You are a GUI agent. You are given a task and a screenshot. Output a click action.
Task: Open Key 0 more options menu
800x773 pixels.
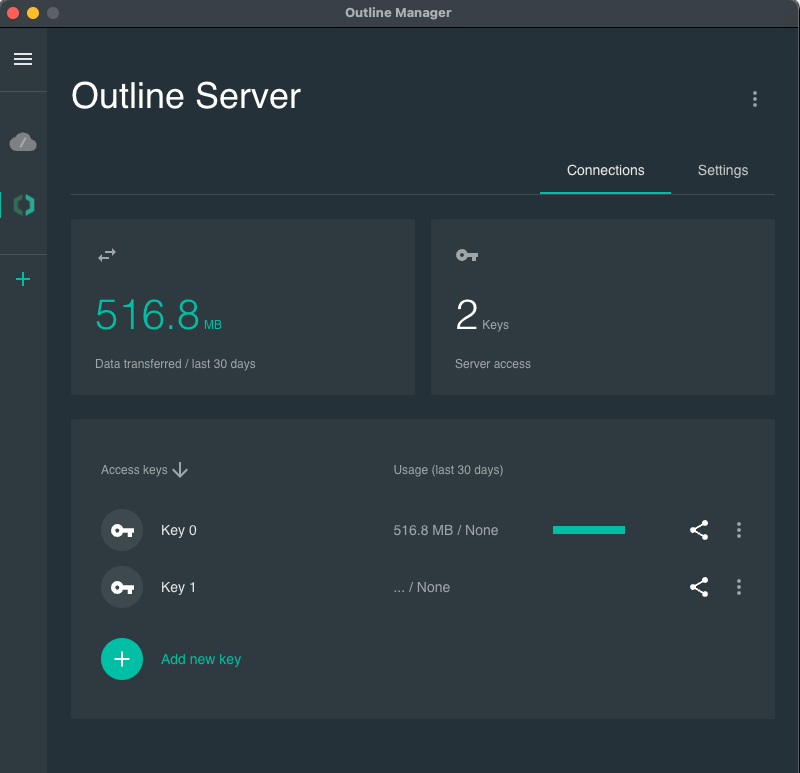739,530
